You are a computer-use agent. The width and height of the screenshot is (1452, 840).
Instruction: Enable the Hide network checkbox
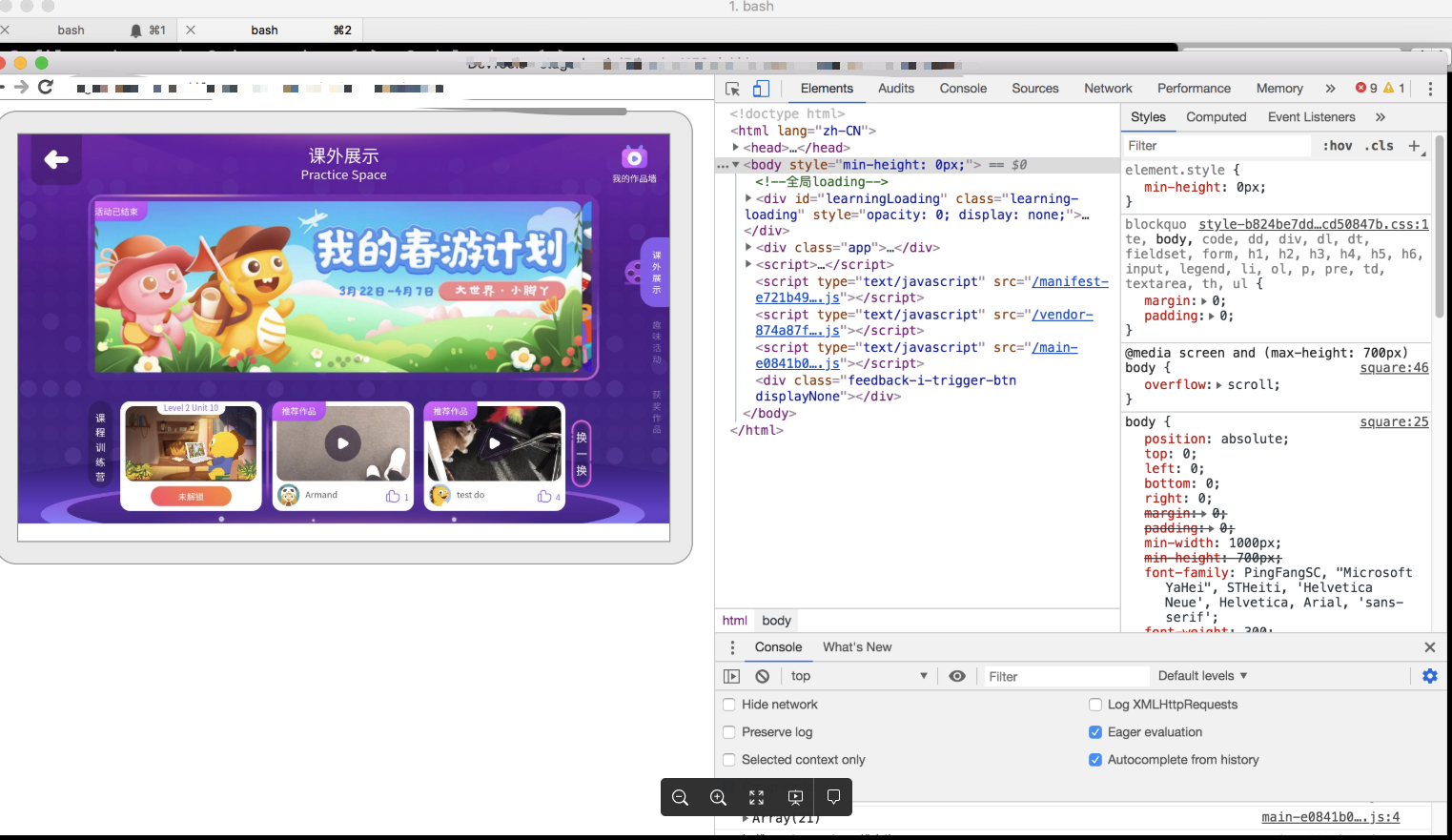coord(729,705)
